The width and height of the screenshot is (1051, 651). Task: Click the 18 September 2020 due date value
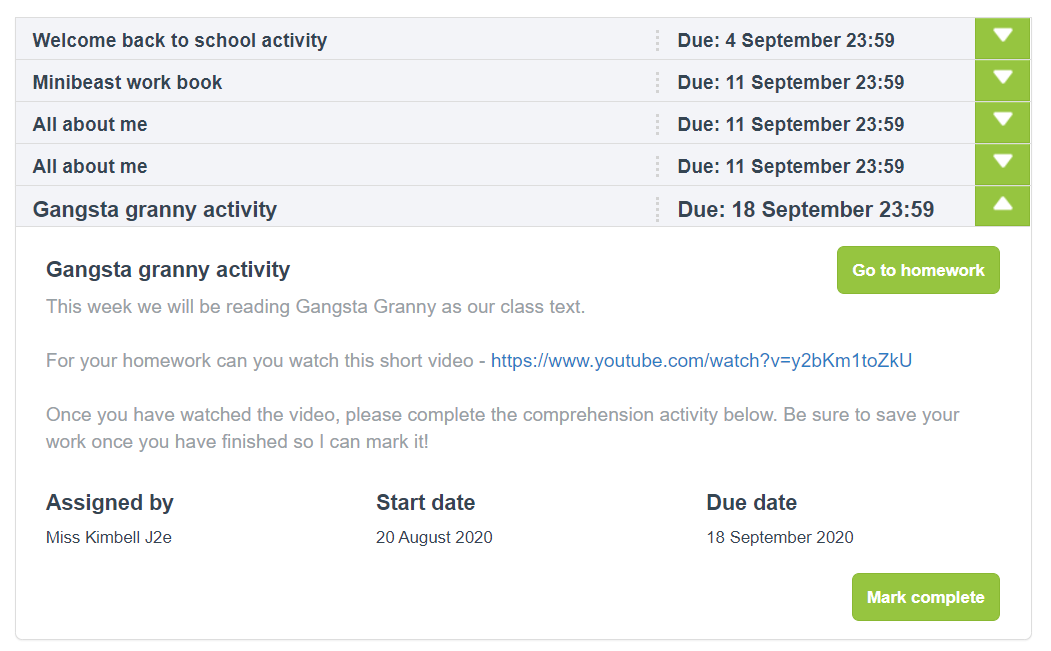(780, 538)
